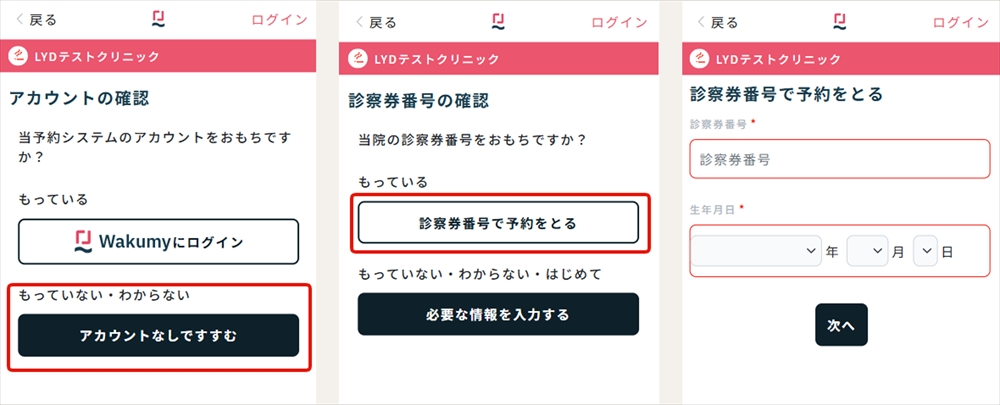1000x405 pixels.
Task: Go back using 戻る in the left panel
Action: [36, 20]
